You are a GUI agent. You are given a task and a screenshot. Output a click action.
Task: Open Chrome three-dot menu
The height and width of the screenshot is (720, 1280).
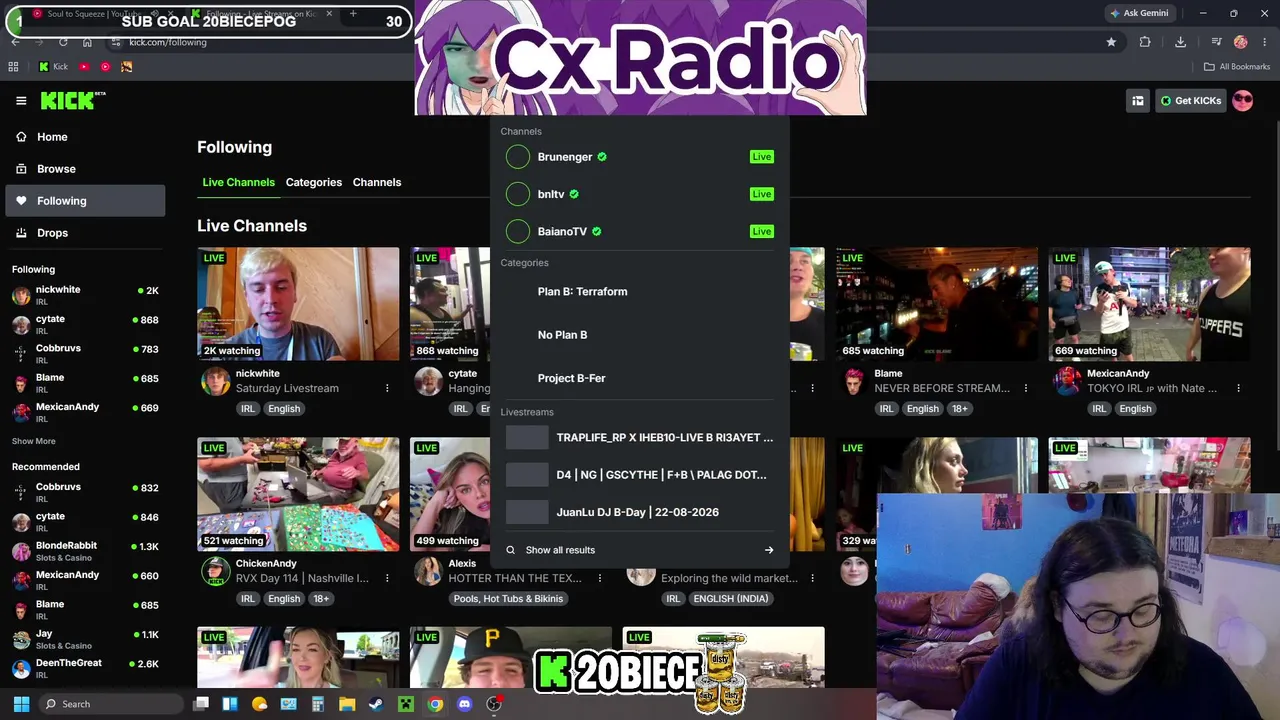click(x=1265, y=42)
